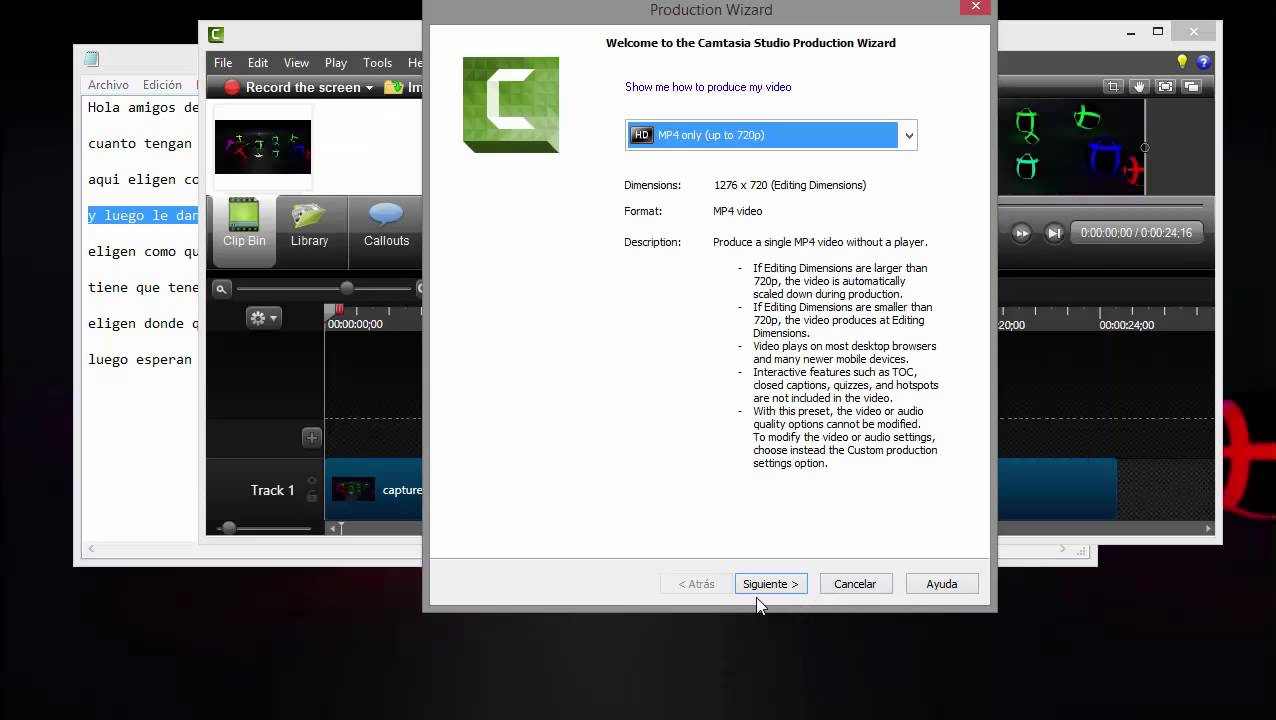Click the Import media folder icon
Viewport: 1276px width, 720px height.
(x=393, y=87)
